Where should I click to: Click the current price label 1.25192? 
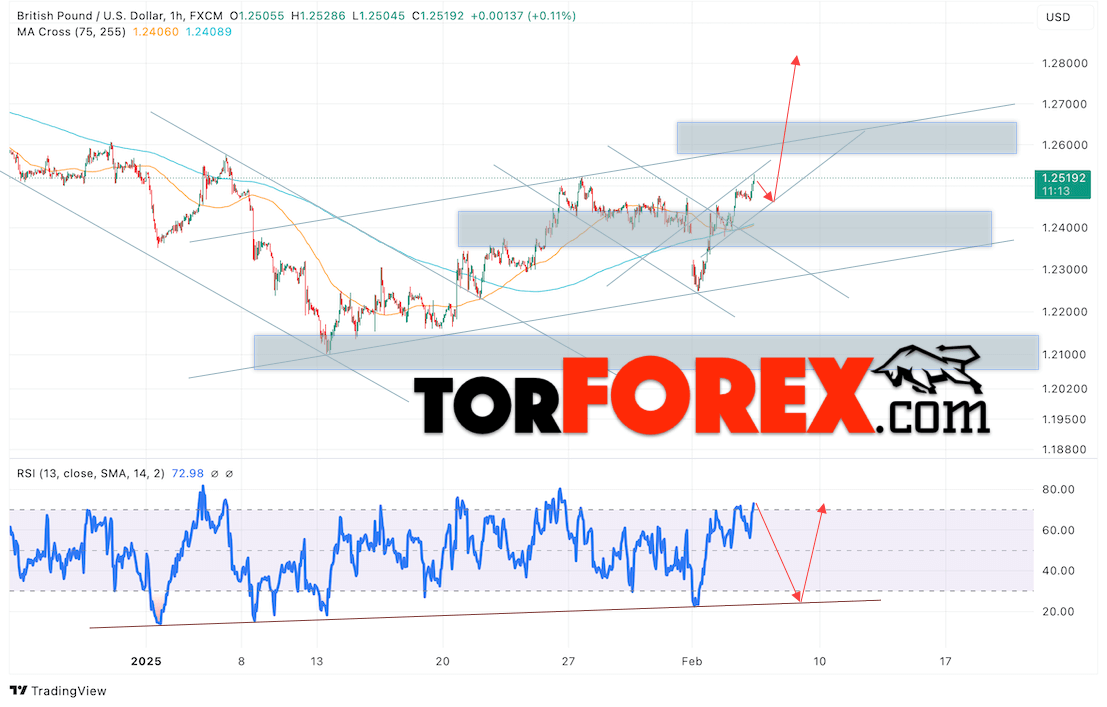pyautogui.click(x=1063, y=178)
